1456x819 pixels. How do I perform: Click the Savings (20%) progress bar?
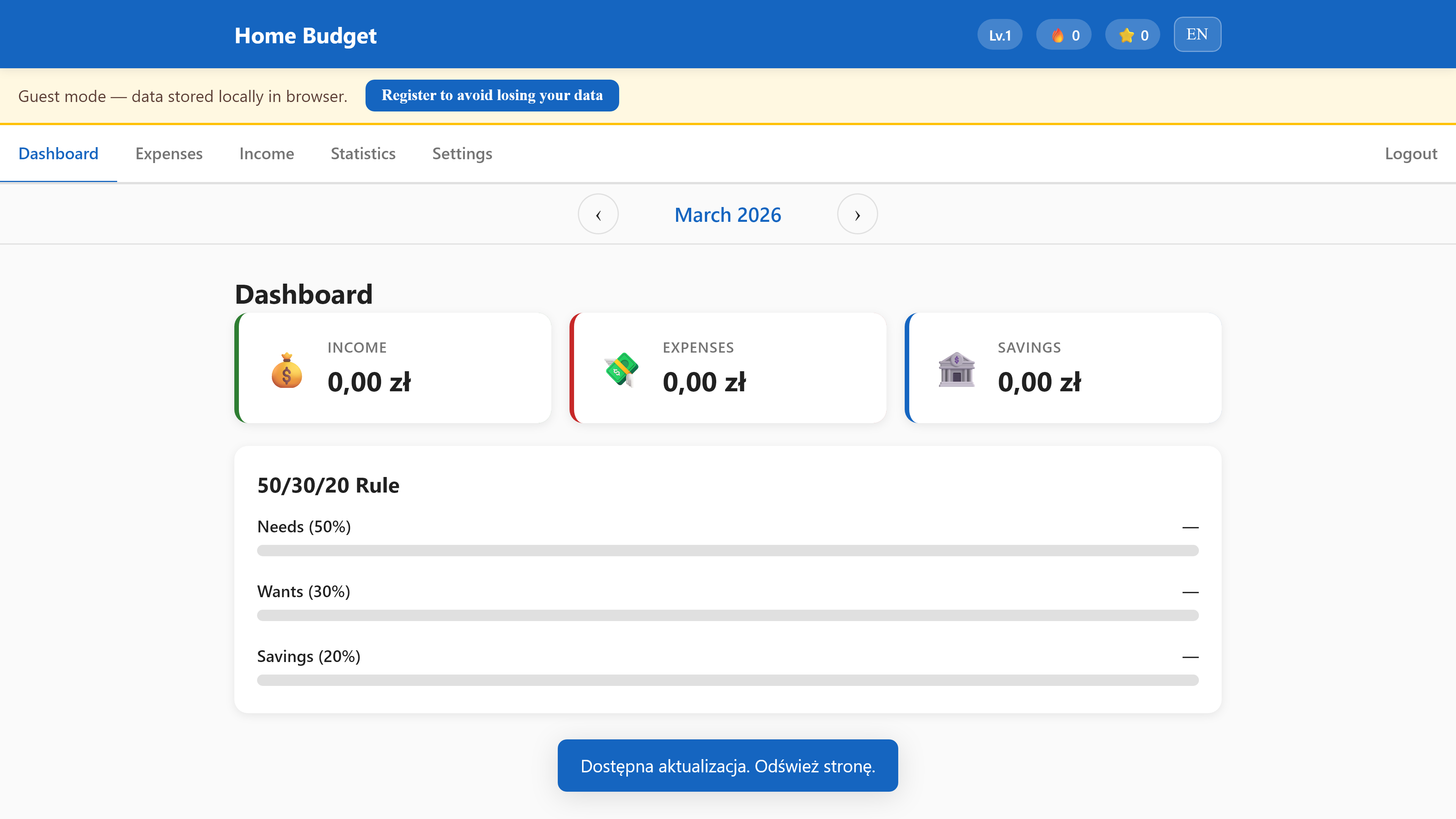tap(728, 681)
